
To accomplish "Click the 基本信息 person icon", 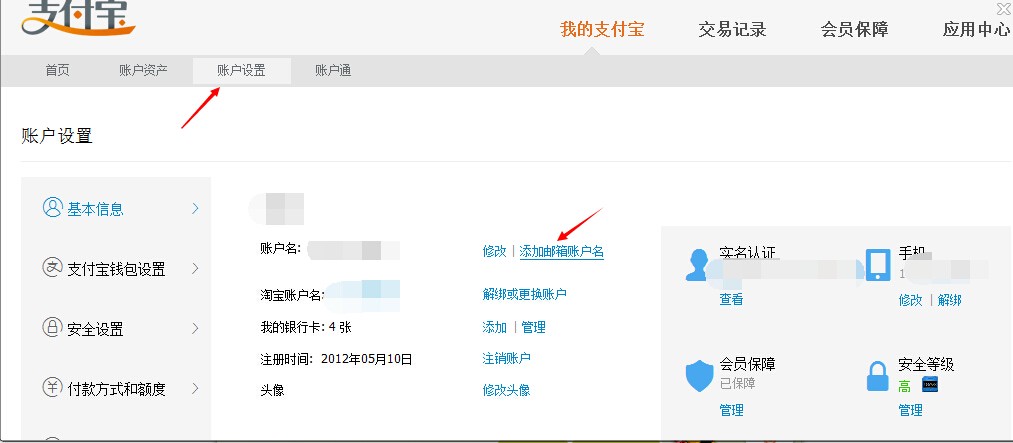I will point(52,208).
